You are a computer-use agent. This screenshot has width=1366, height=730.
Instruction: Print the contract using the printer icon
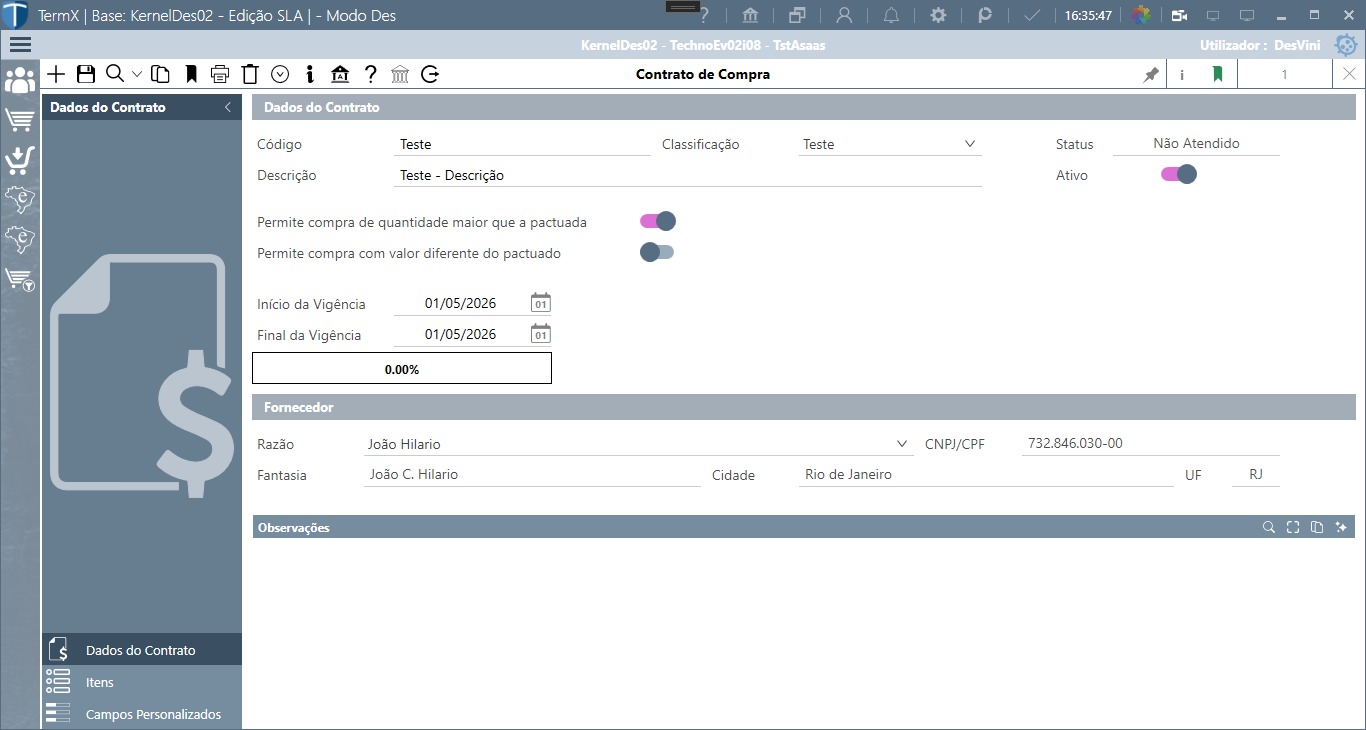click(x=221, y=74)
